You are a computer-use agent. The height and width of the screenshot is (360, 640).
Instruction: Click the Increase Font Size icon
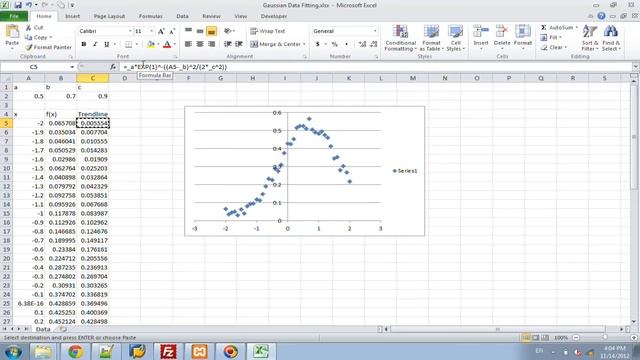[161, 31]
